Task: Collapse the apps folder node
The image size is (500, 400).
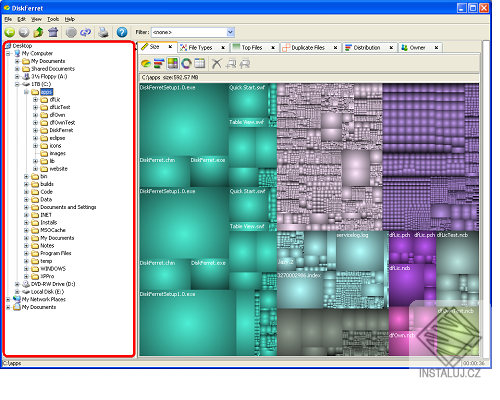Action: (26, 92)
